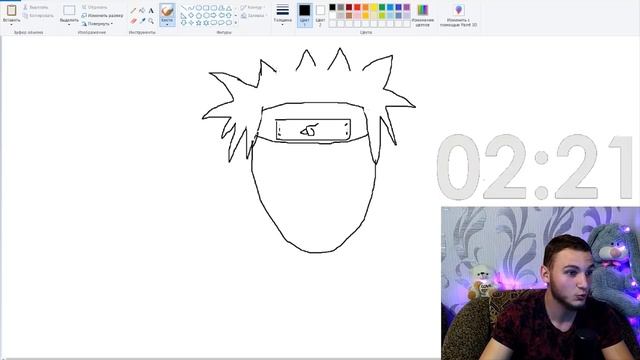Open the Select dropdown arrow
This screenshot has width=640, height=360.
pos(69,24)
